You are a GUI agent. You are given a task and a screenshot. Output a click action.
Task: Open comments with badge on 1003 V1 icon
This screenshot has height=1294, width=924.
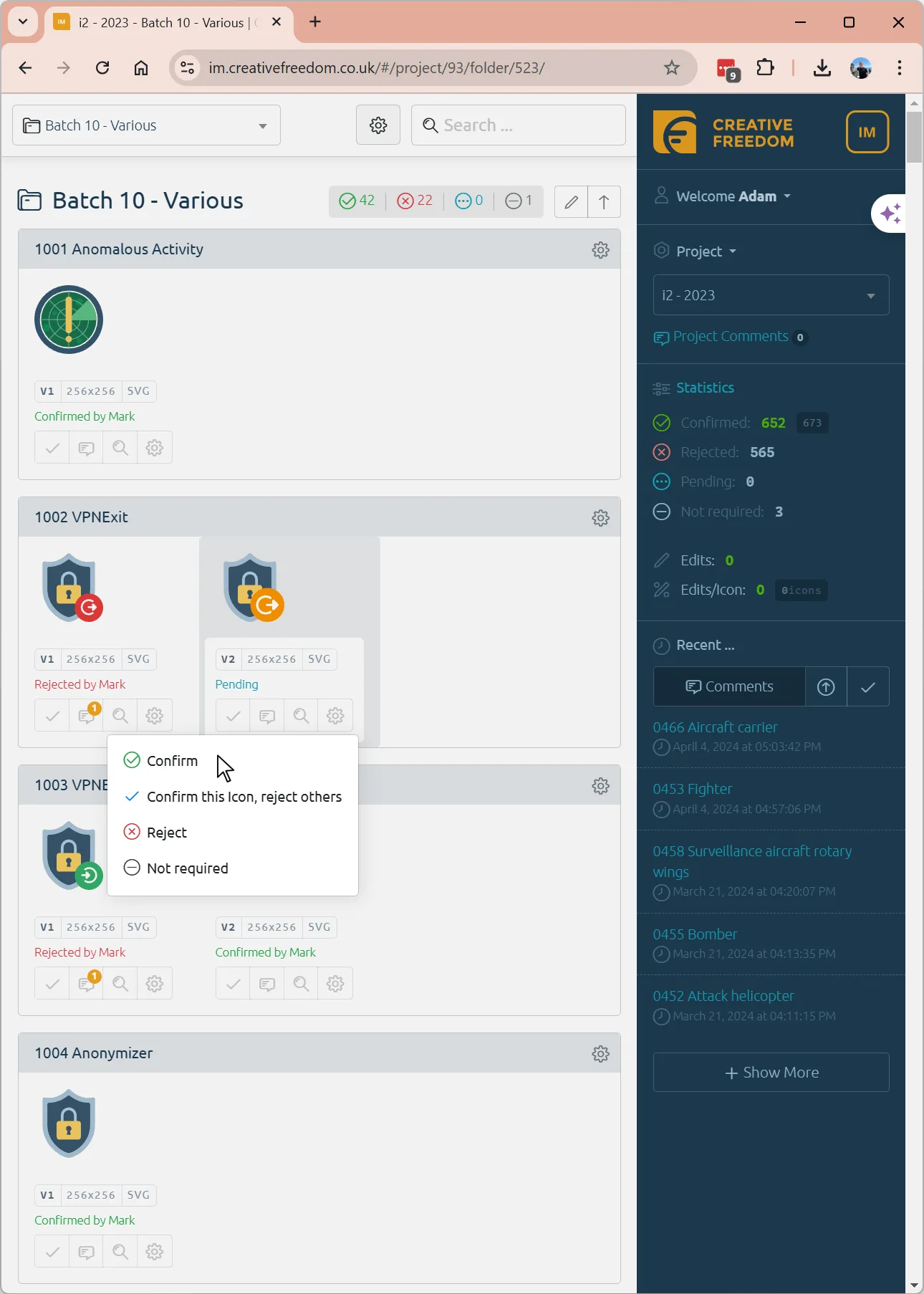pyautogui.click(x=86, y=984)
